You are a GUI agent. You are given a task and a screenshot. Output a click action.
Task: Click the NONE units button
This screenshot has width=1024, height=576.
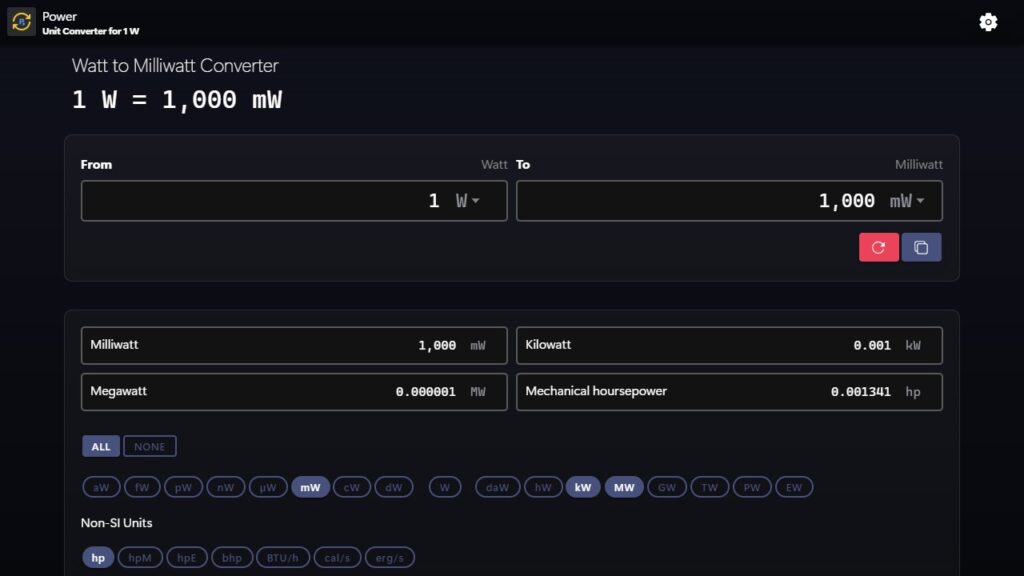(149, 446)
